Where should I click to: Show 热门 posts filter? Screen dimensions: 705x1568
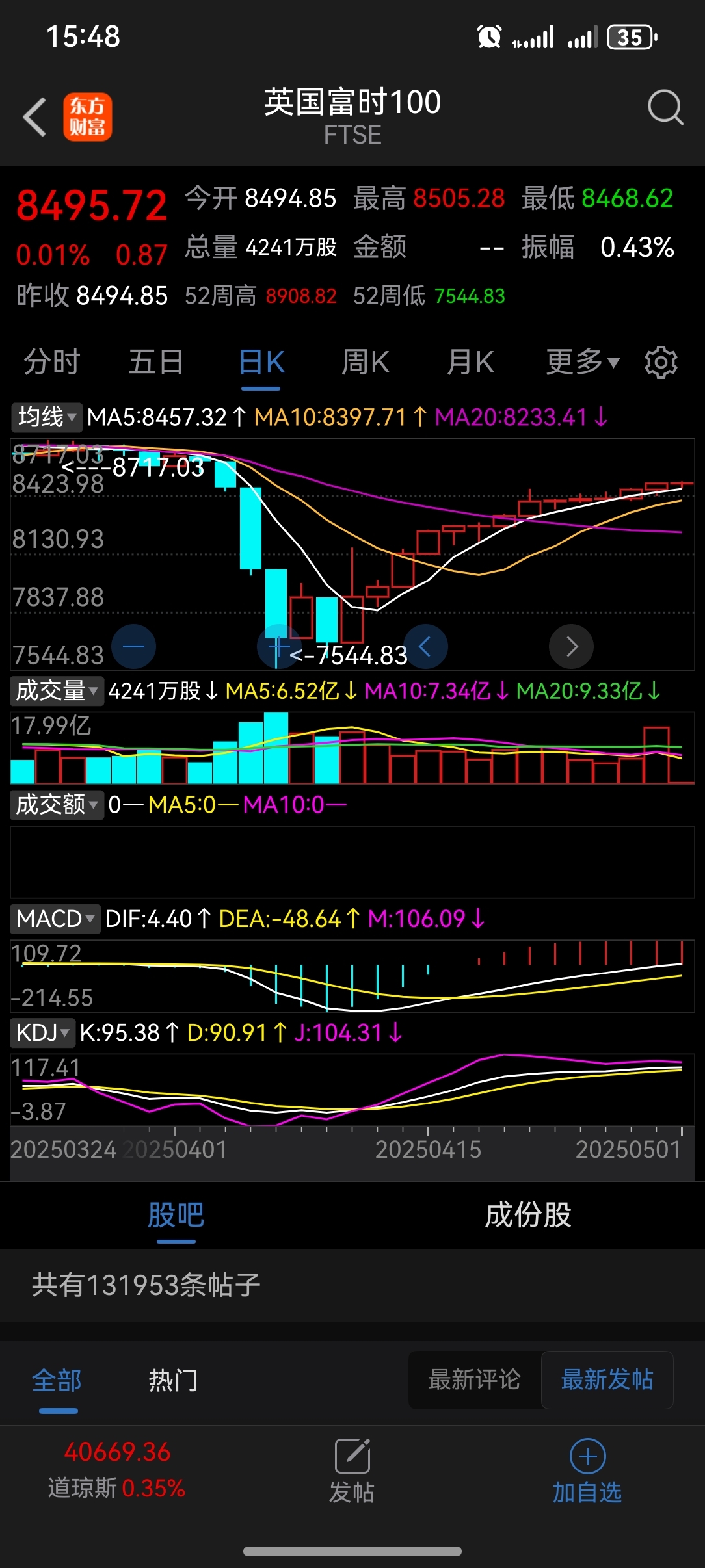point(173,1379)
